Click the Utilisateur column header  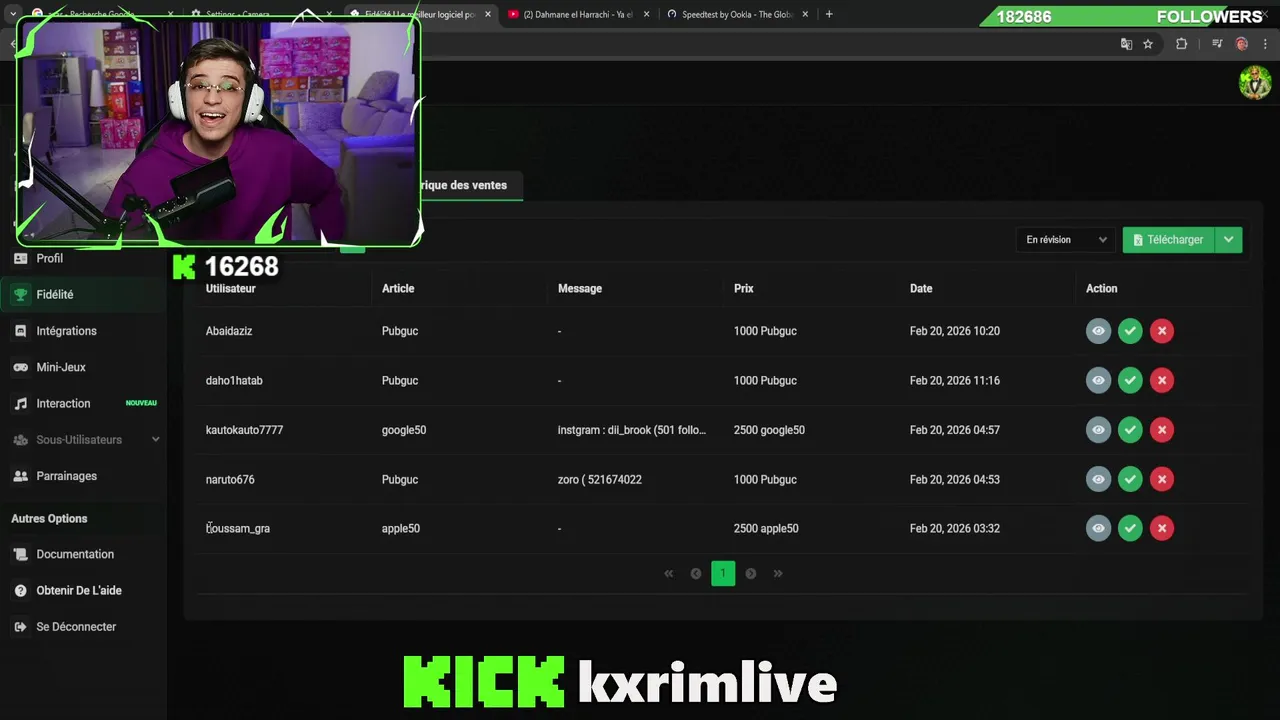pos(231,288)
